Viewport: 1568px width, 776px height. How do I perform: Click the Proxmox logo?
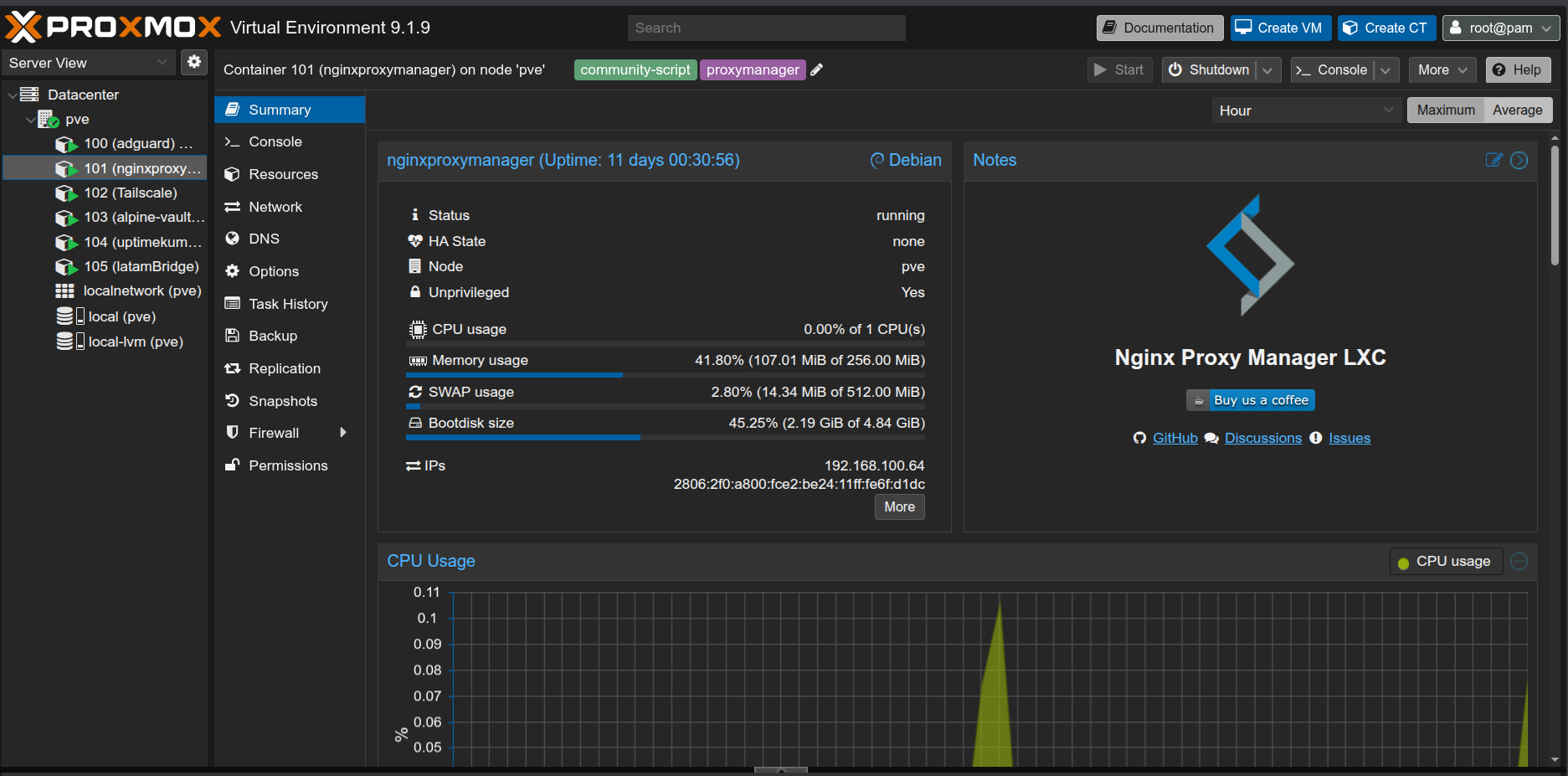[x=113, y=27]
